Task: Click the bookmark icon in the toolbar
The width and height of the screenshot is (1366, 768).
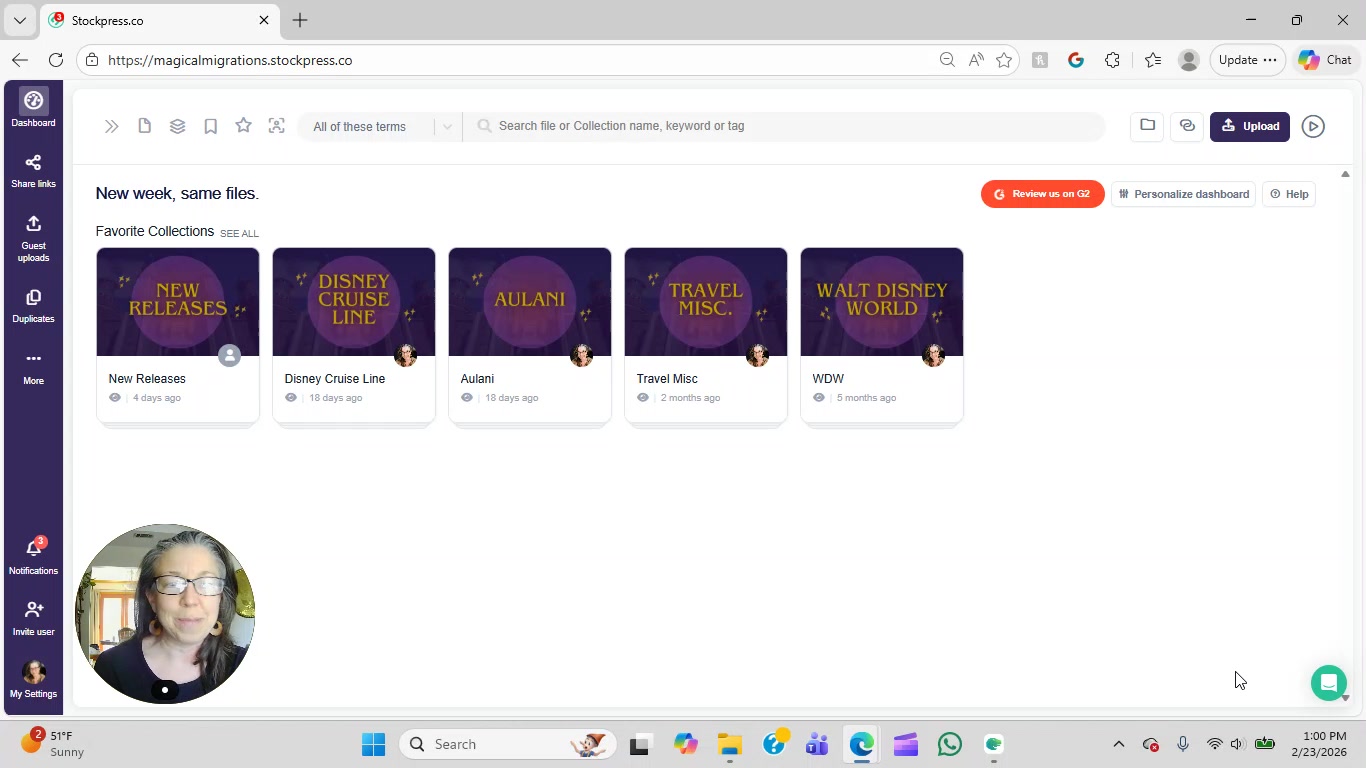Action: [x=210, y=126]
